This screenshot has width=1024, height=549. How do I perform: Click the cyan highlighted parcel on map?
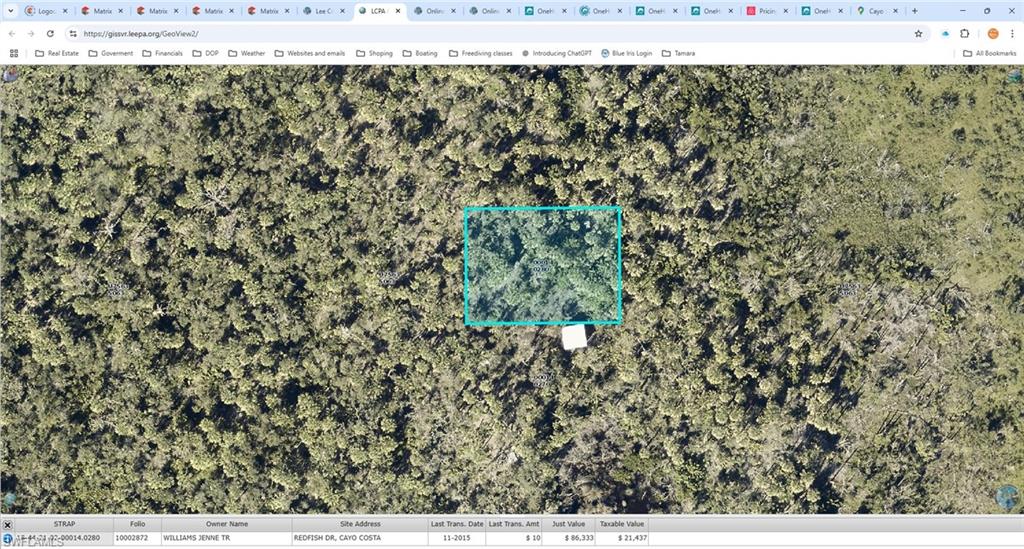[x=543, y=265]
